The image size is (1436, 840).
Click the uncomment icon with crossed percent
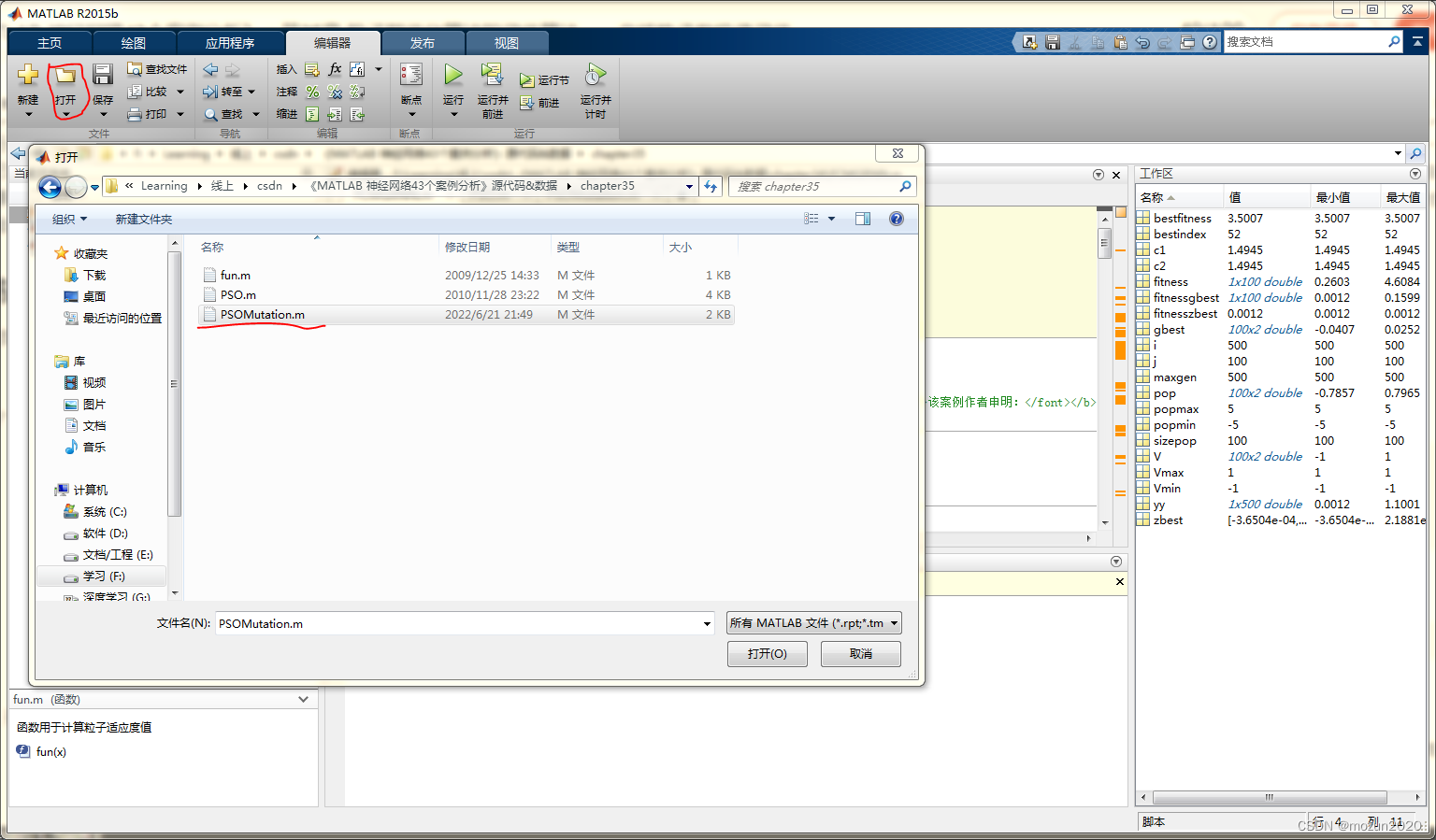(335, 92)
